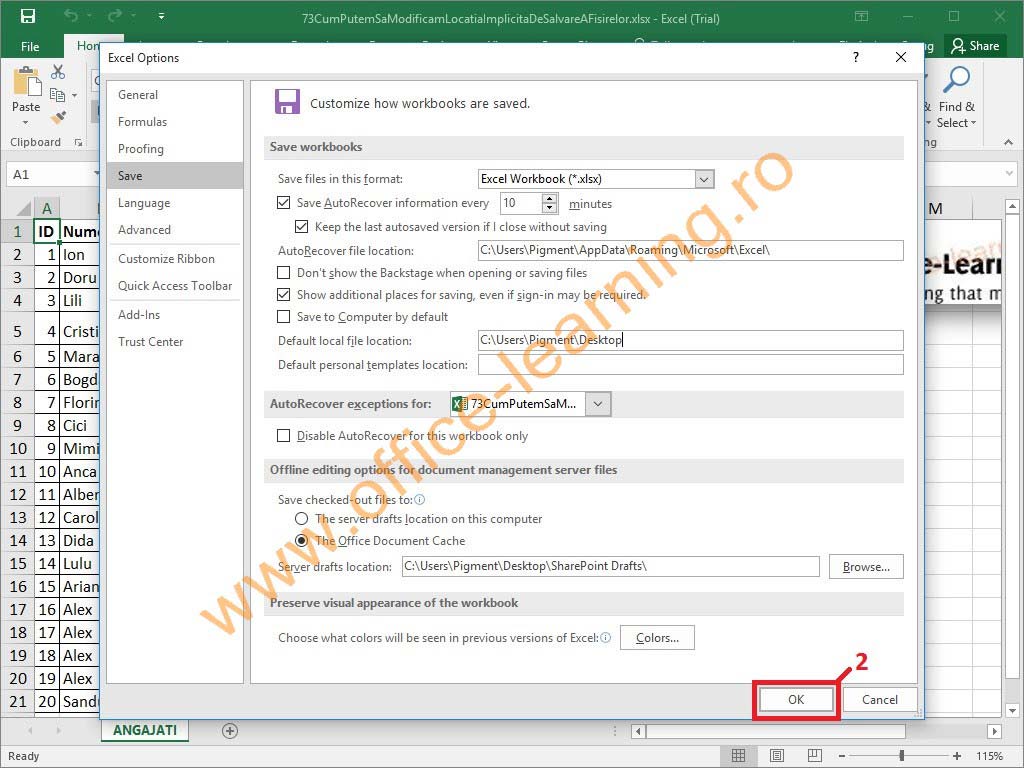Screen dimensions: 1024x768
Task: Close the Excel Options dialog with the X
Action: (901, 57)
